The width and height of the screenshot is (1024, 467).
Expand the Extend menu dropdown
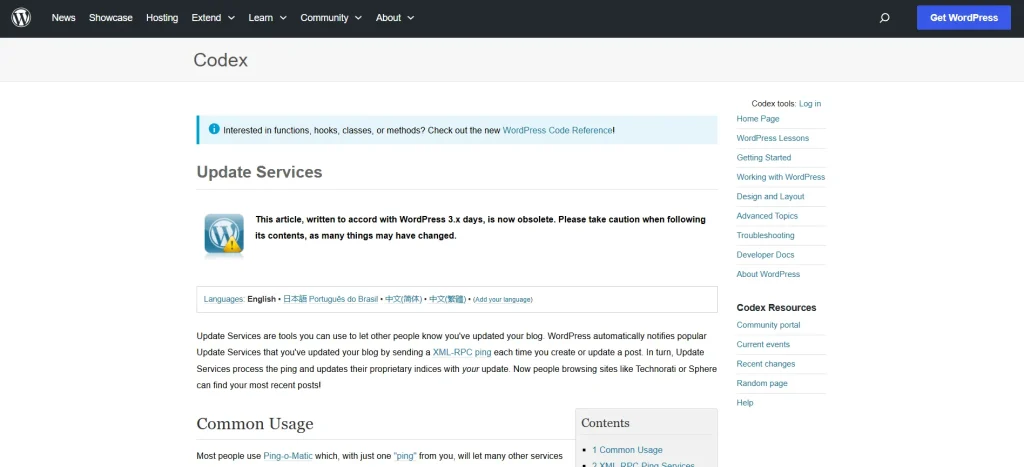click(x=213, y=18)
